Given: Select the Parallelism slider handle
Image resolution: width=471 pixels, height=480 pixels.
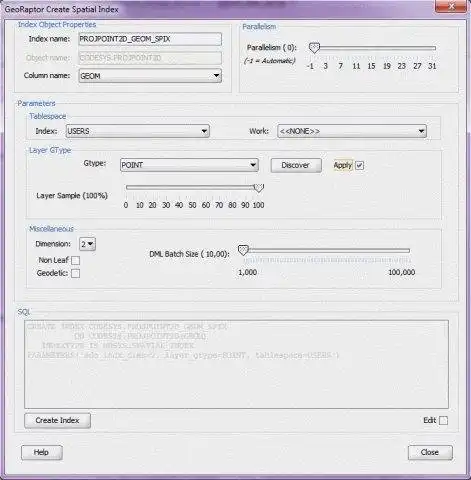Looking at the screenshot, I should tap(314, 48).
